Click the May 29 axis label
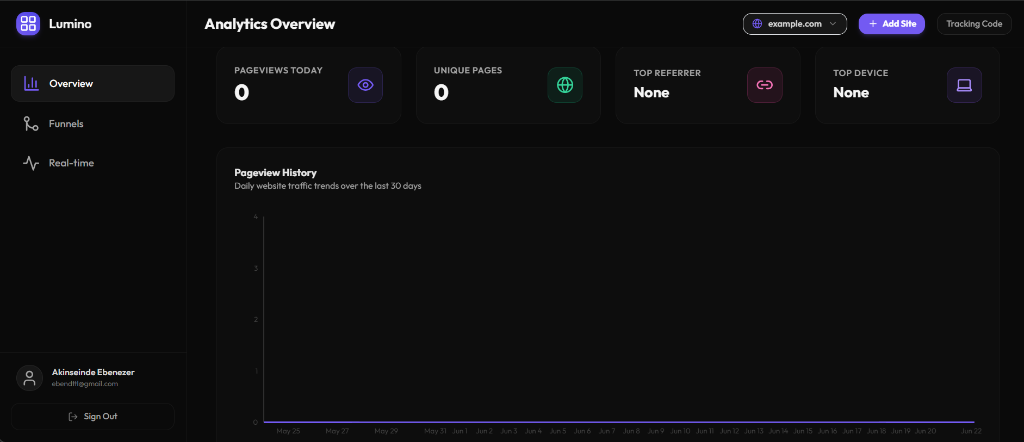This screenshot has height=442, width=1024. [x=386, y=431]
